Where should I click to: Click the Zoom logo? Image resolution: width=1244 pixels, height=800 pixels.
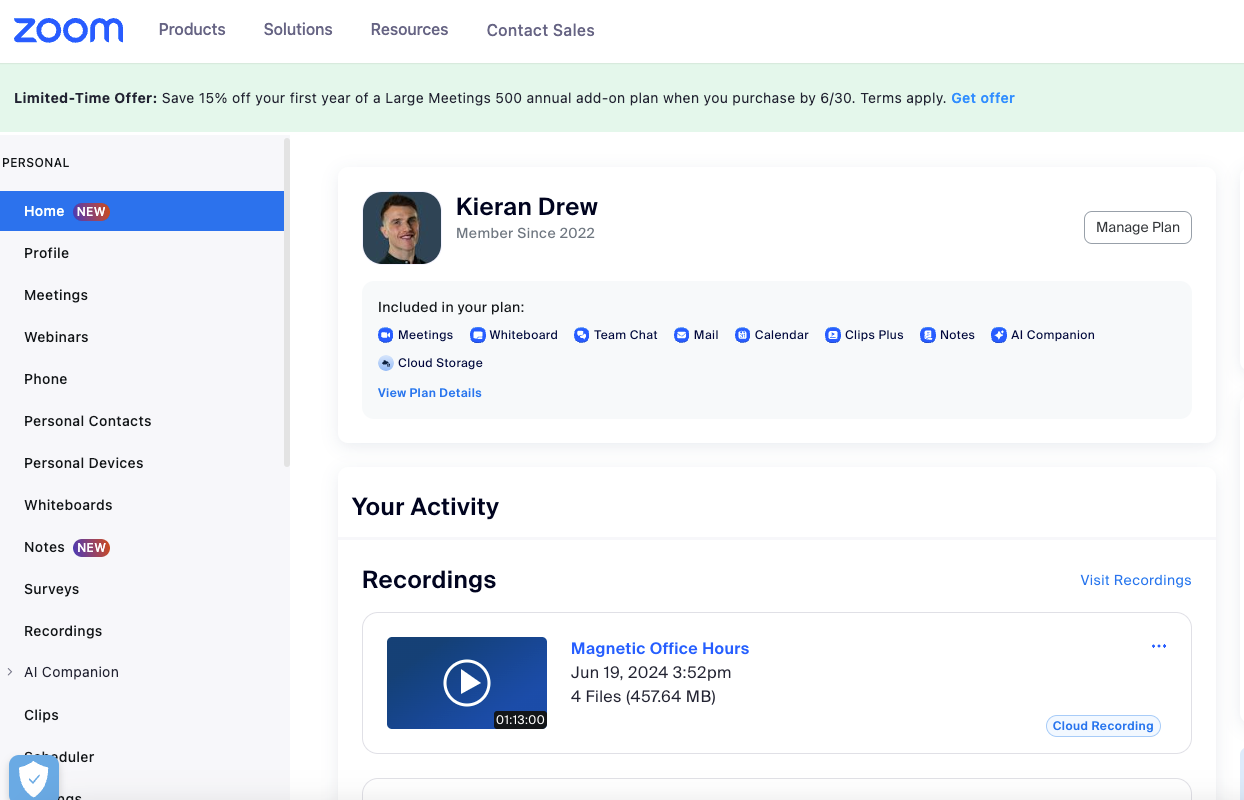68,30
